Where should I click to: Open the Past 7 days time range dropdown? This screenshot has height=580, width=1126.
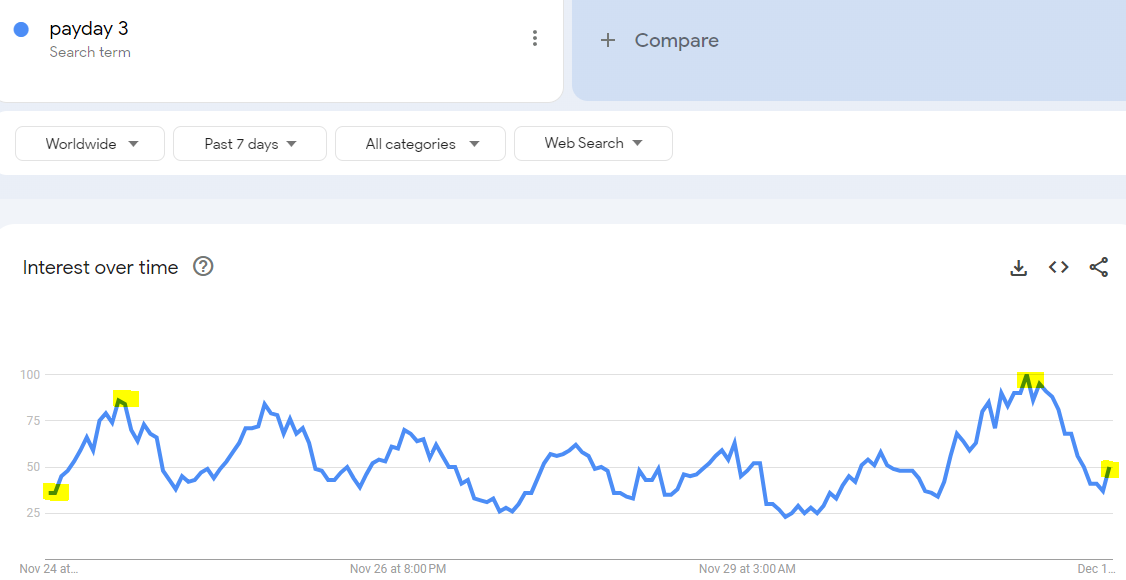pos(250,144)
